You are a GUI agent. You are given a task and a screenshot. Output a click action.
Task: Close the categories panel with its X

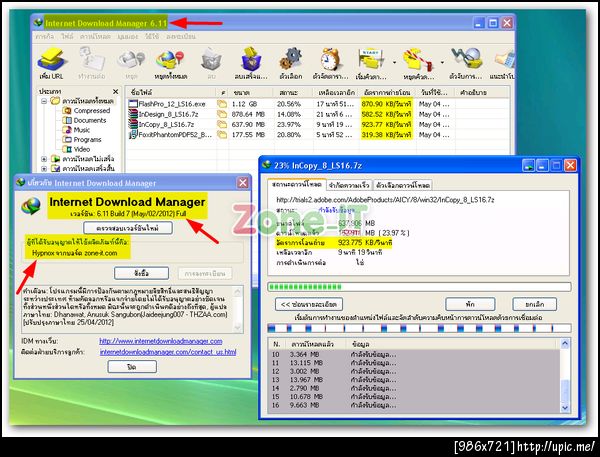(116, 91)
